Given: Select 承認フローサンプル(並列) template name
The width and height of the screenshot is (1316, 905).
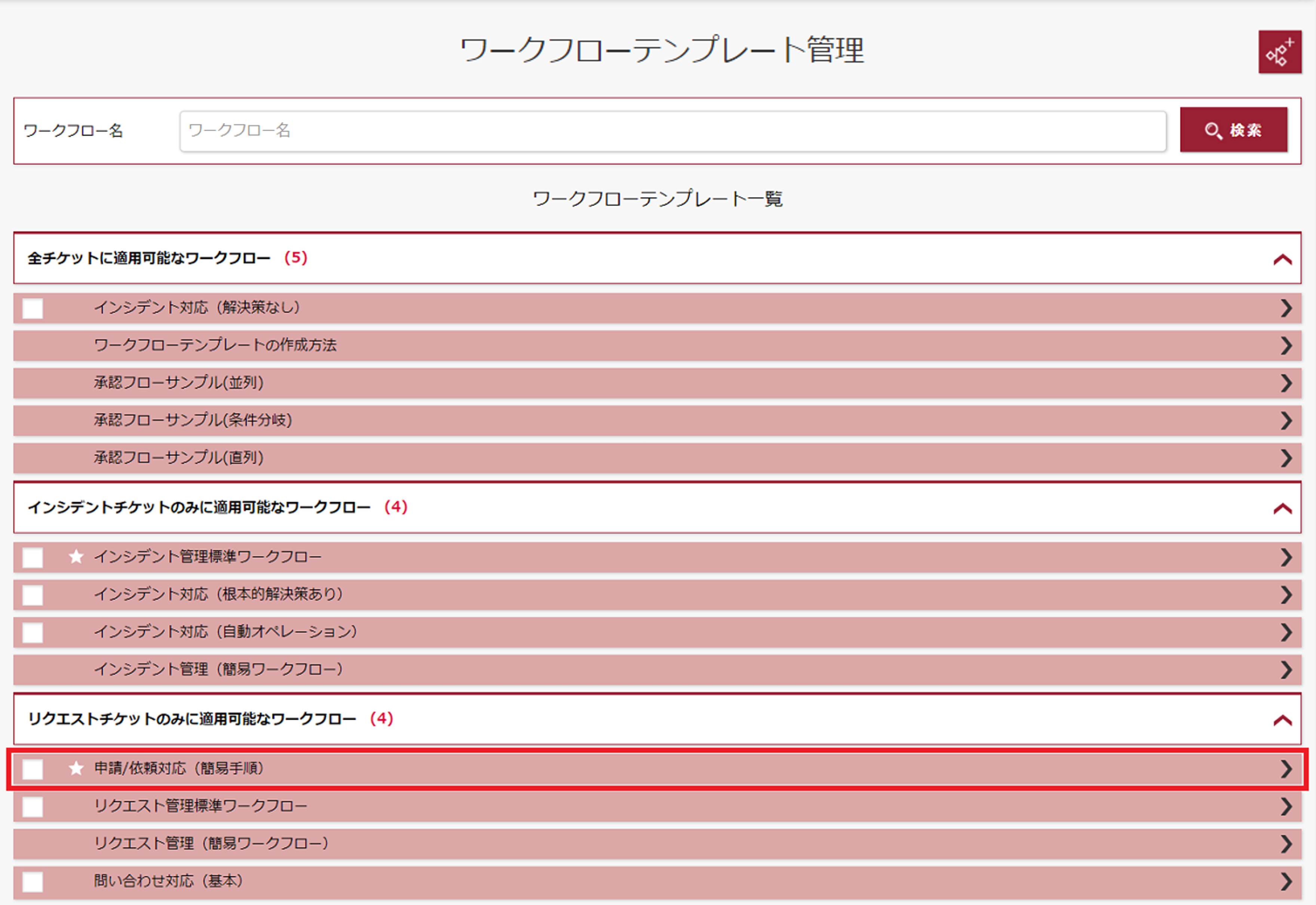Looking at the screenshot, I should pos(179,382).
